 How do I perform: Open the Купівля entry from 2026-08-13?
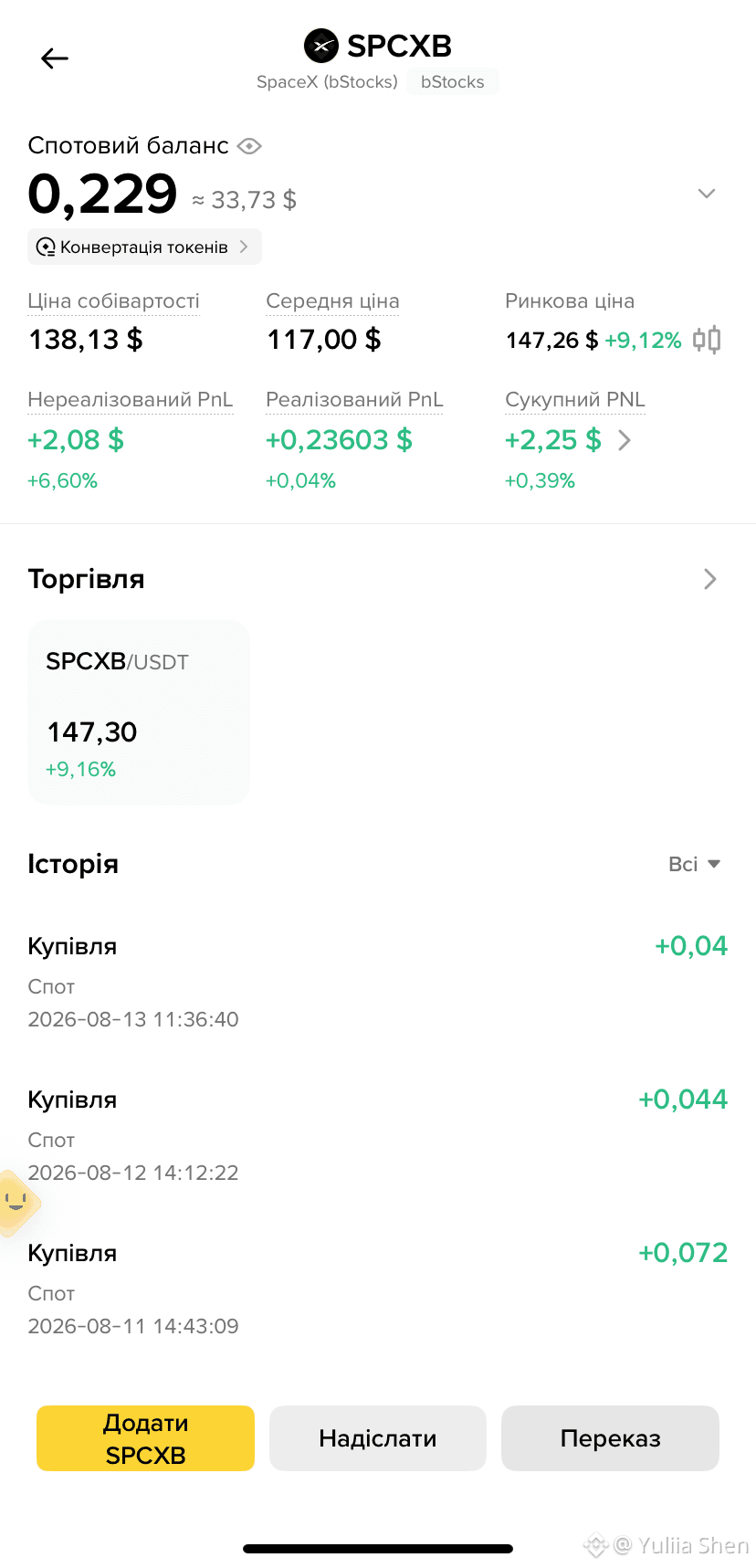(378, 982)
